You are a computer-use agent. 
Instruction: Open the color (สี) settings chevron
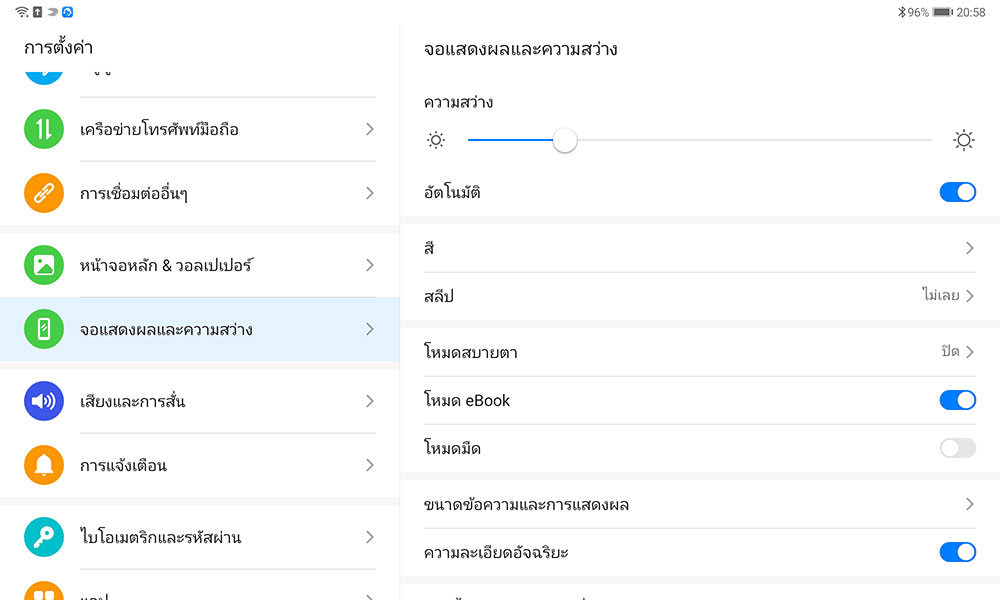(x=969, y=248)
